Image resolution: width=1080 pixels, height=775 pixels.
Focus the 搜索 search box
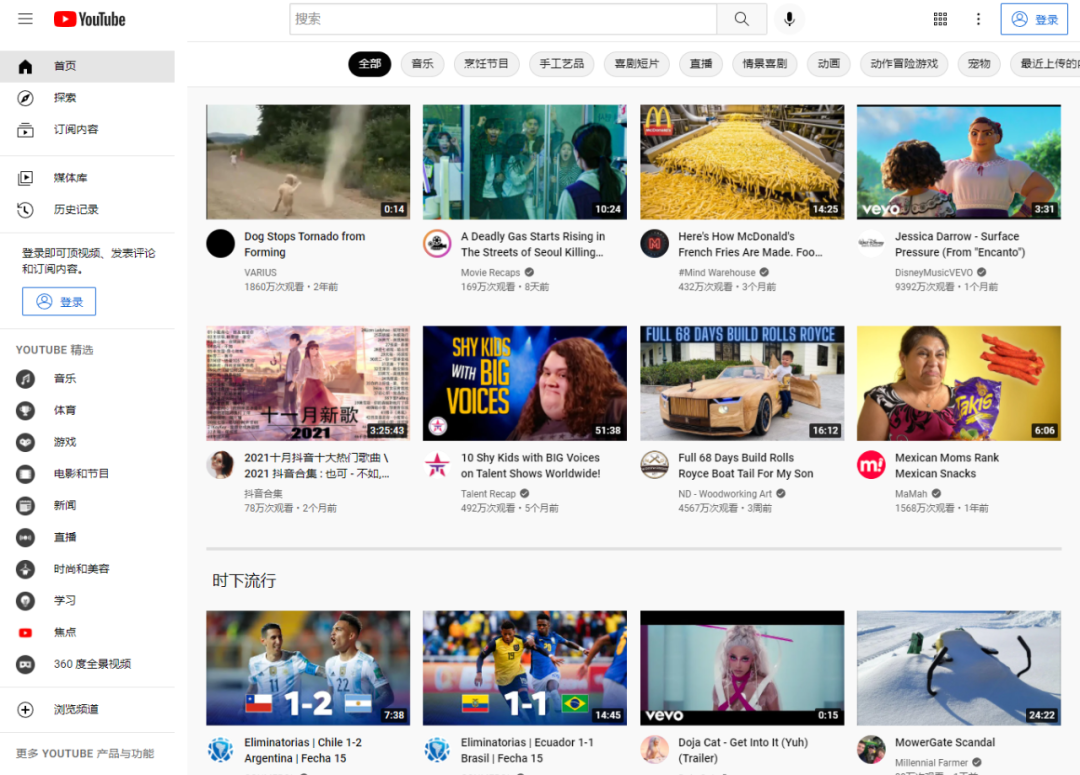(503, 19)
